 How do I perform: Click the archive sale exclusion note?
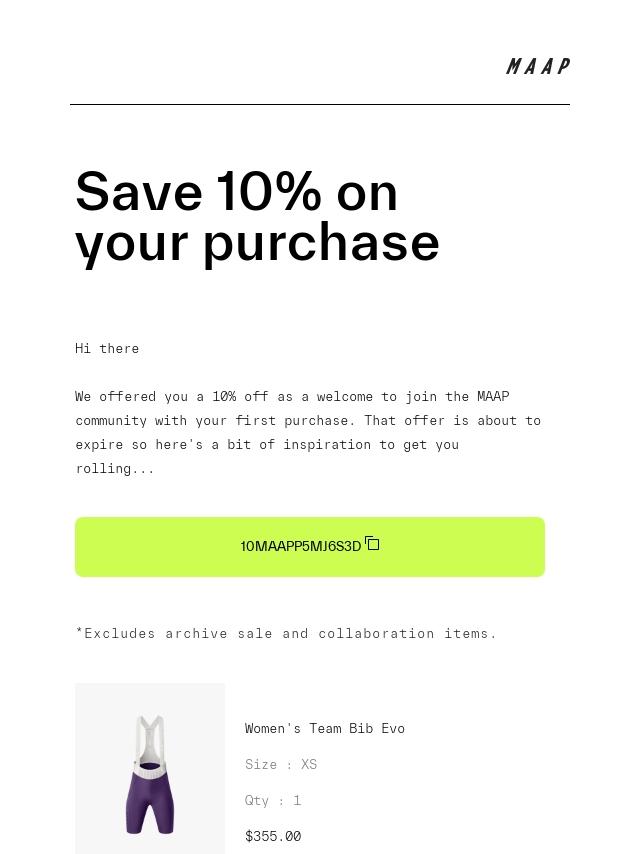[x=286, y=634]
